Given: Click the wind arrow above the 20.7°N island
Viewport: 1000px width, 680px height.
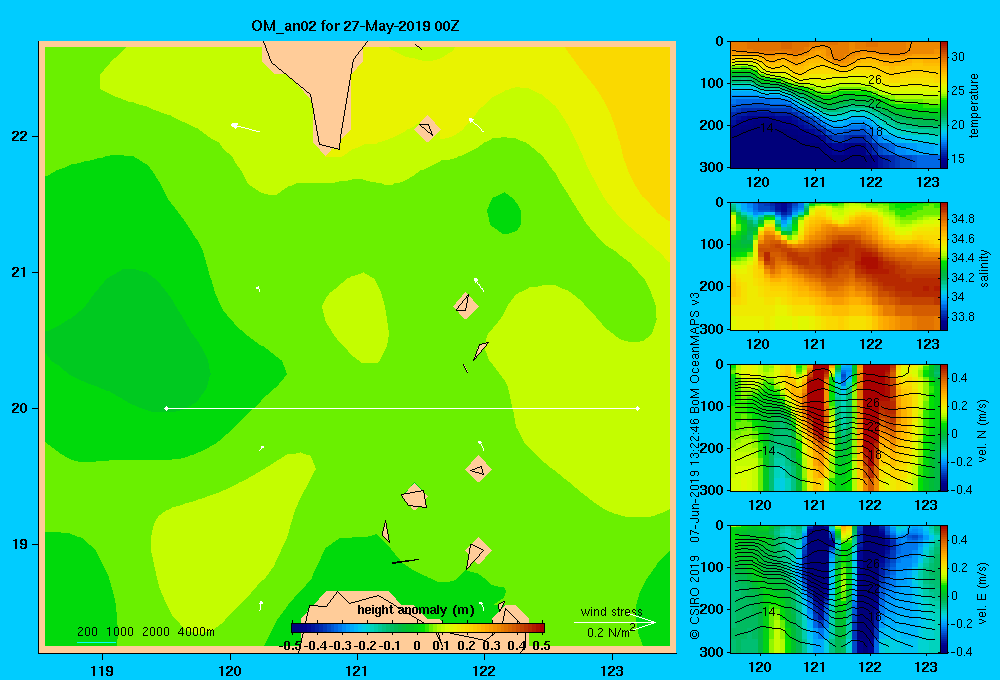Looking at the screenshot, I should (478, 285).
